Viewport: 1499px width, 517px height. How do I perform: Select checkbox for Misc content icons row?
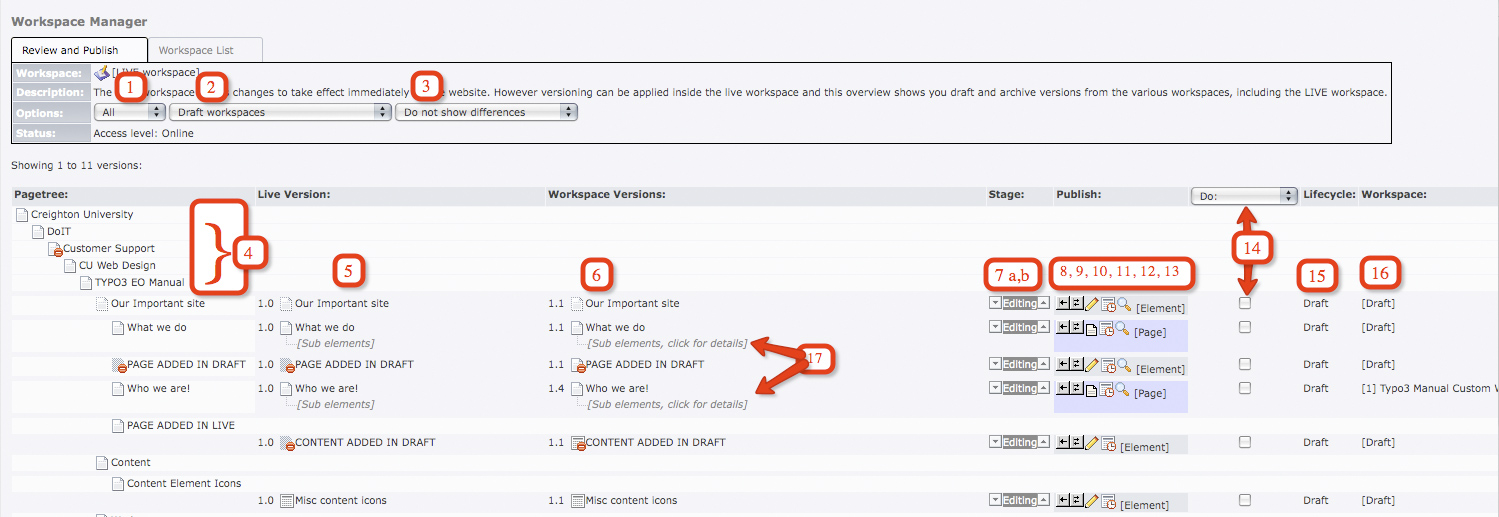[x=1245, y=500]
